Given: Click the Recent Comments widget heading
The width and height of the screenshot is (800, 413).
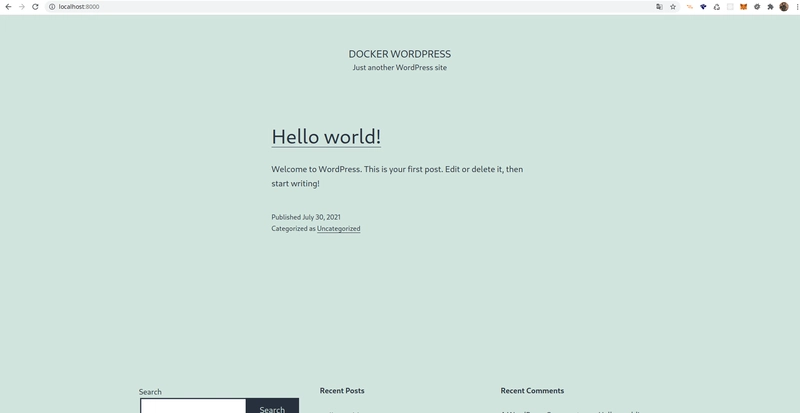Looking at the screenshot, I should (x=532, y=391).
